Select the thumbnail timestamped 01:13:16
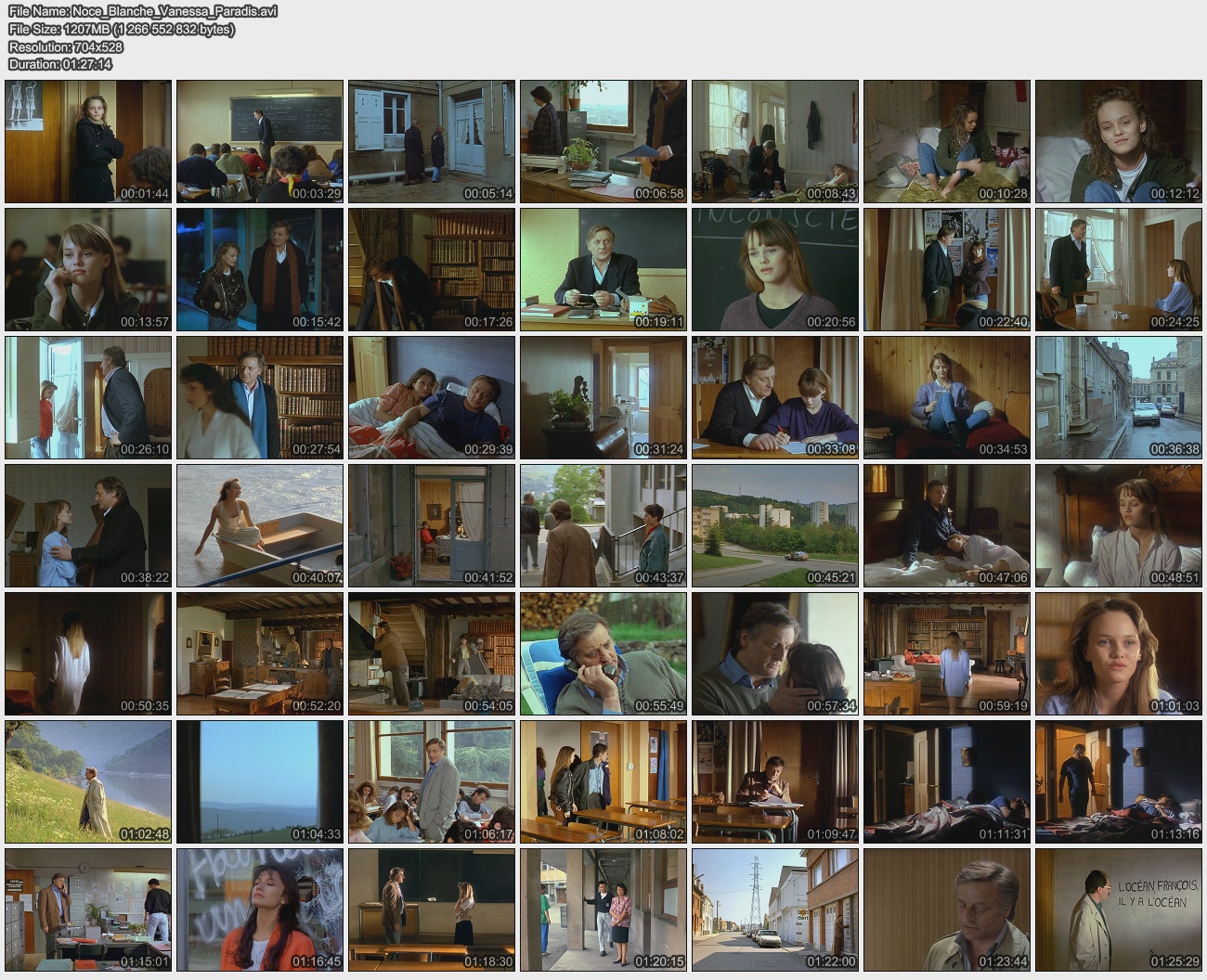1207x980 pixels. [1119, 781]
